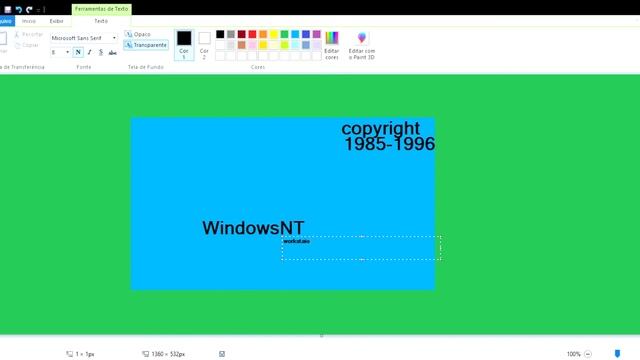The image size is (640, 360).
Task: Toggle bold (N) text formatting
Action: point(78,52)
